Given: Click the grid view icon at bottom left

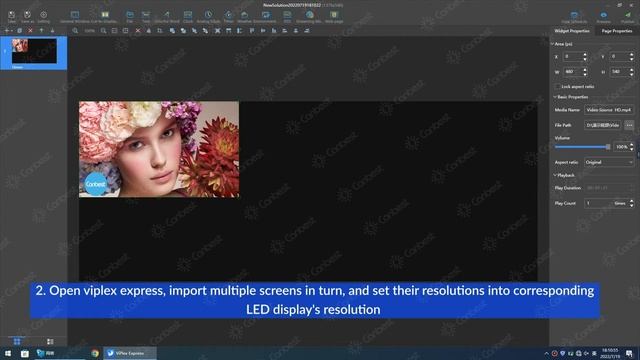Looking at the screenshot, I should coord(17,341).
